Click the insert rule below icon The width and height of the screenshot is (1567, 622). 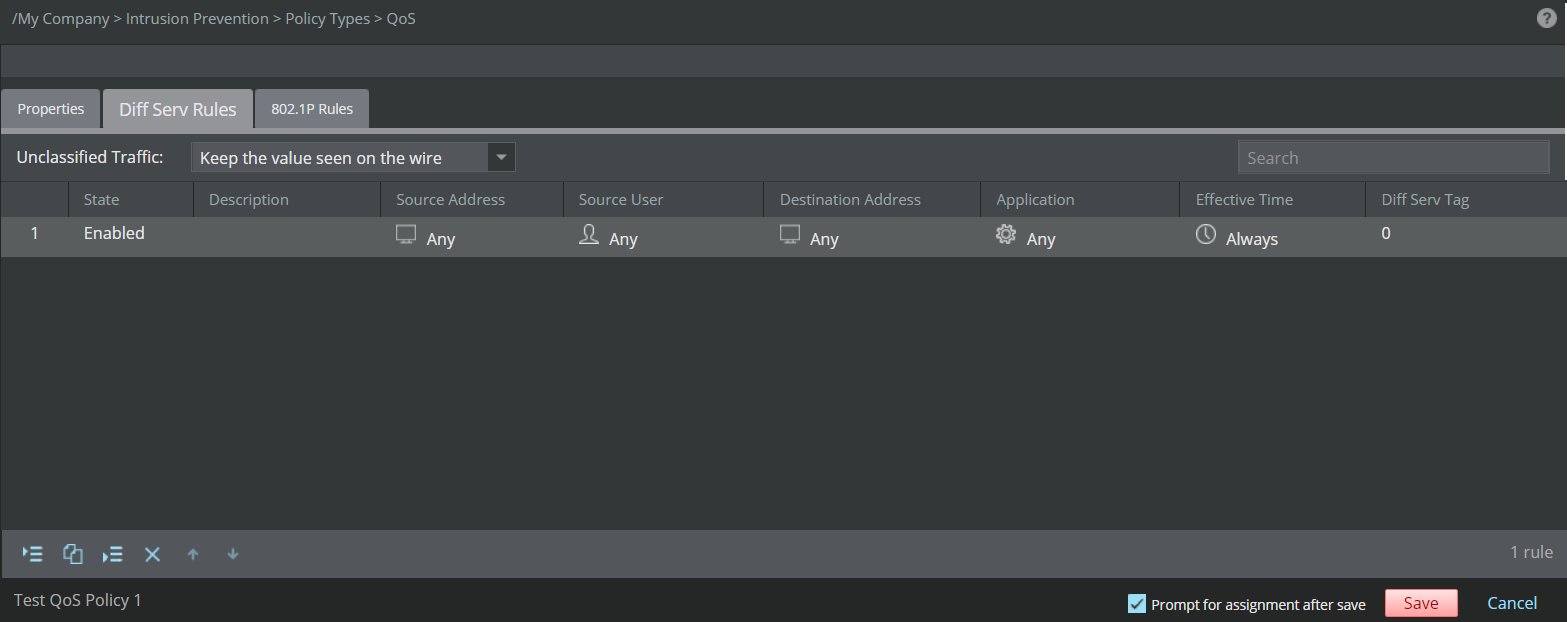point(113,554)
